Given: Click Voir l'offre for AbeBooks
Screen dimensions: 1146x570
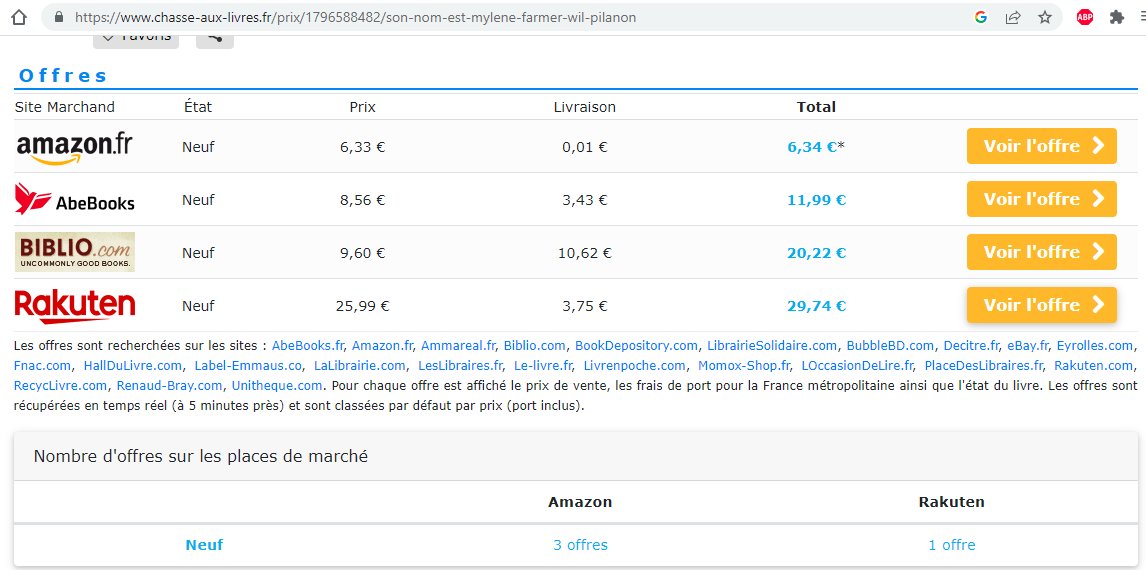Looking at the screenshot, I should coord(1041,199).
